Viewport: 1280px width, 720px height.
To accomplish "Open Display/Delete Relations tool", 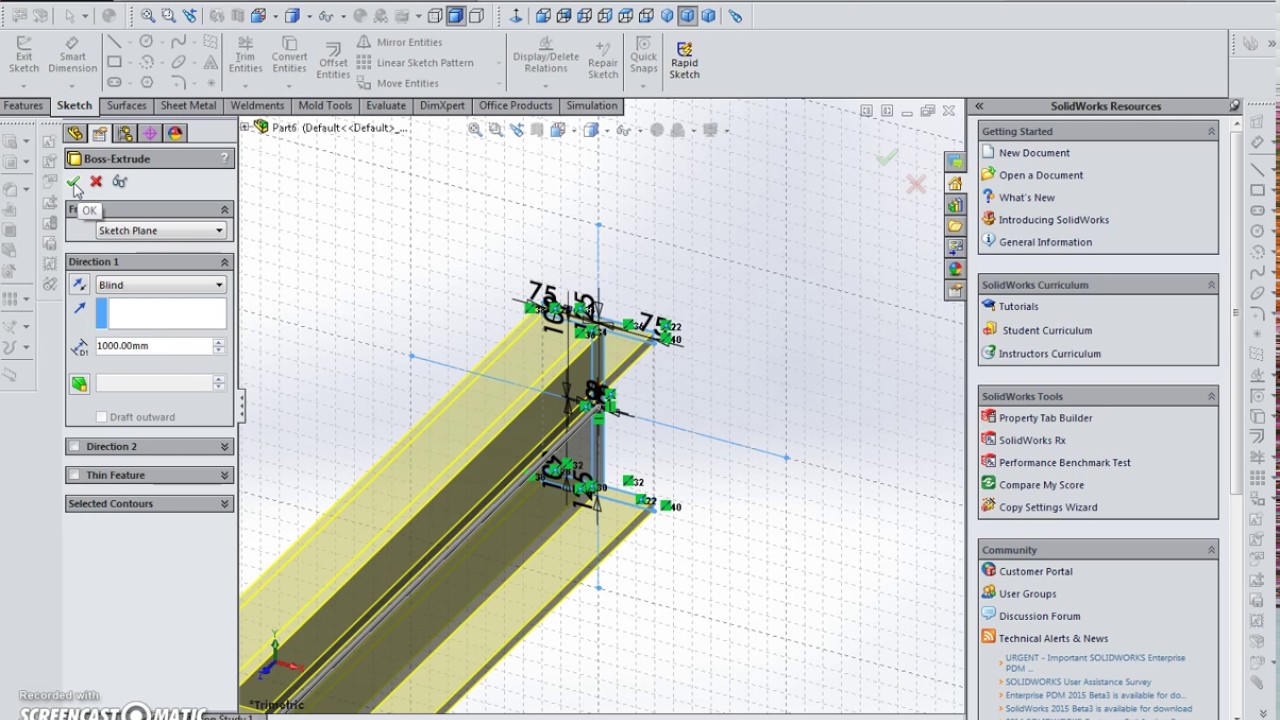I will (546, 55).
